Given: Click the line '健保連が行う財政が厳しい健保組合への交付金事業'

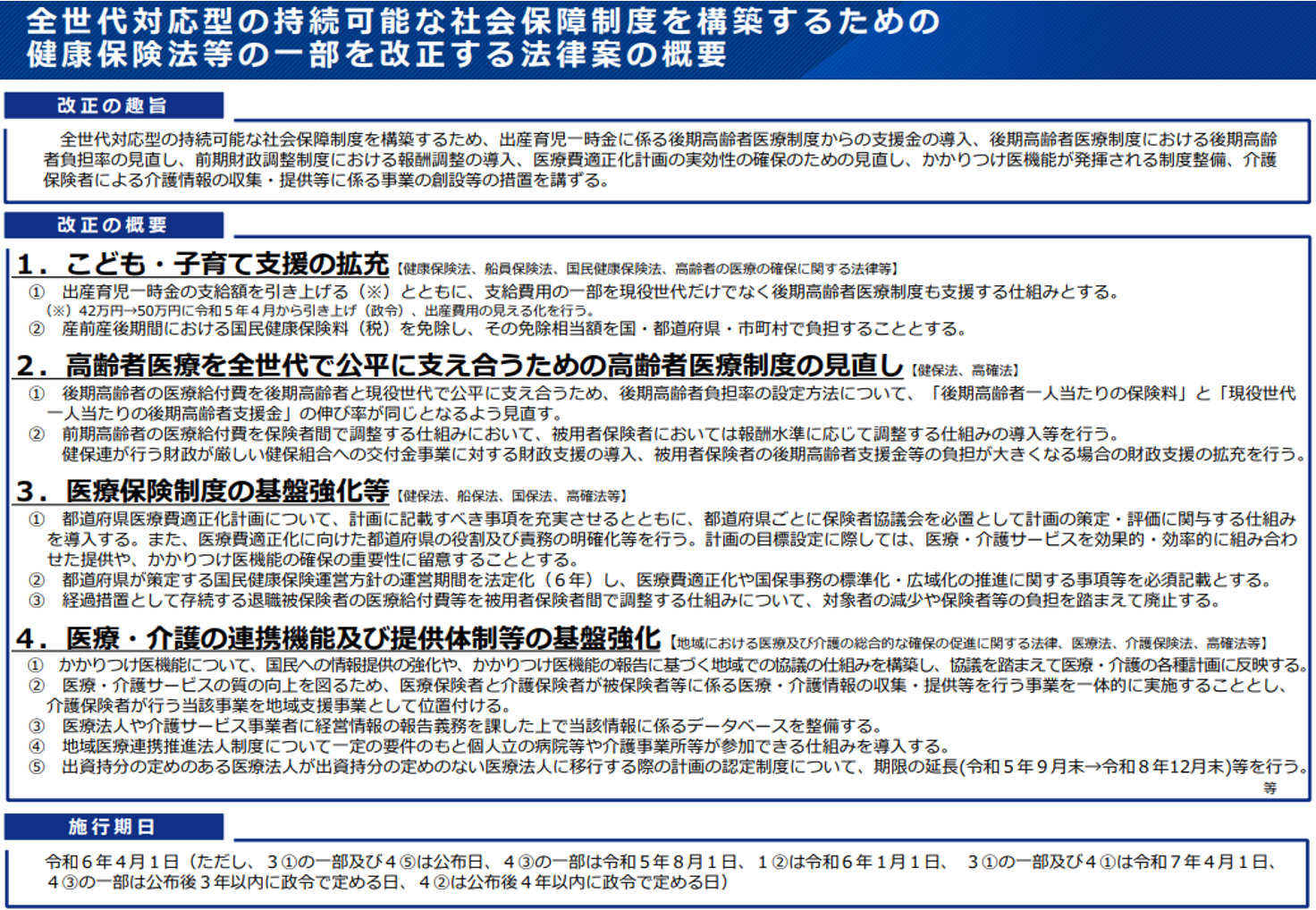Looking at the screenshot, I should 683,454.
